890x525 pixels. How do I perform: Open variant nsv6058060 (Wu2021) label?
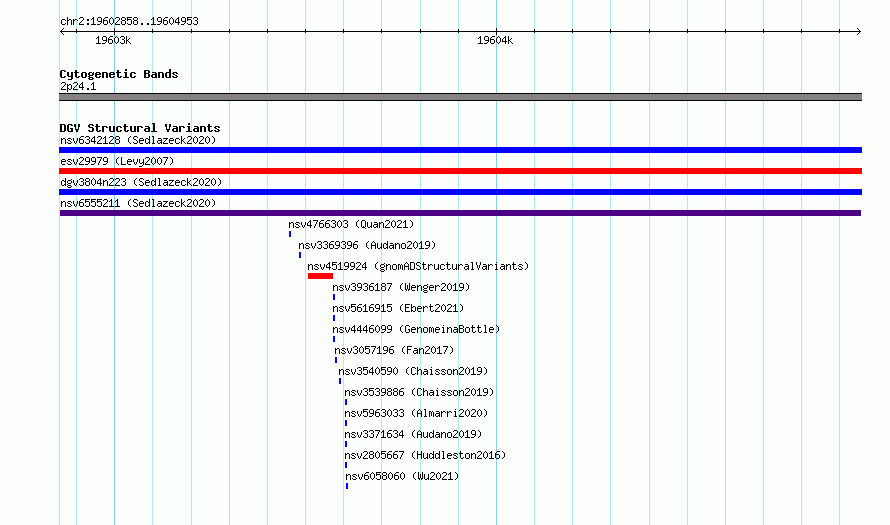[402, 476]
